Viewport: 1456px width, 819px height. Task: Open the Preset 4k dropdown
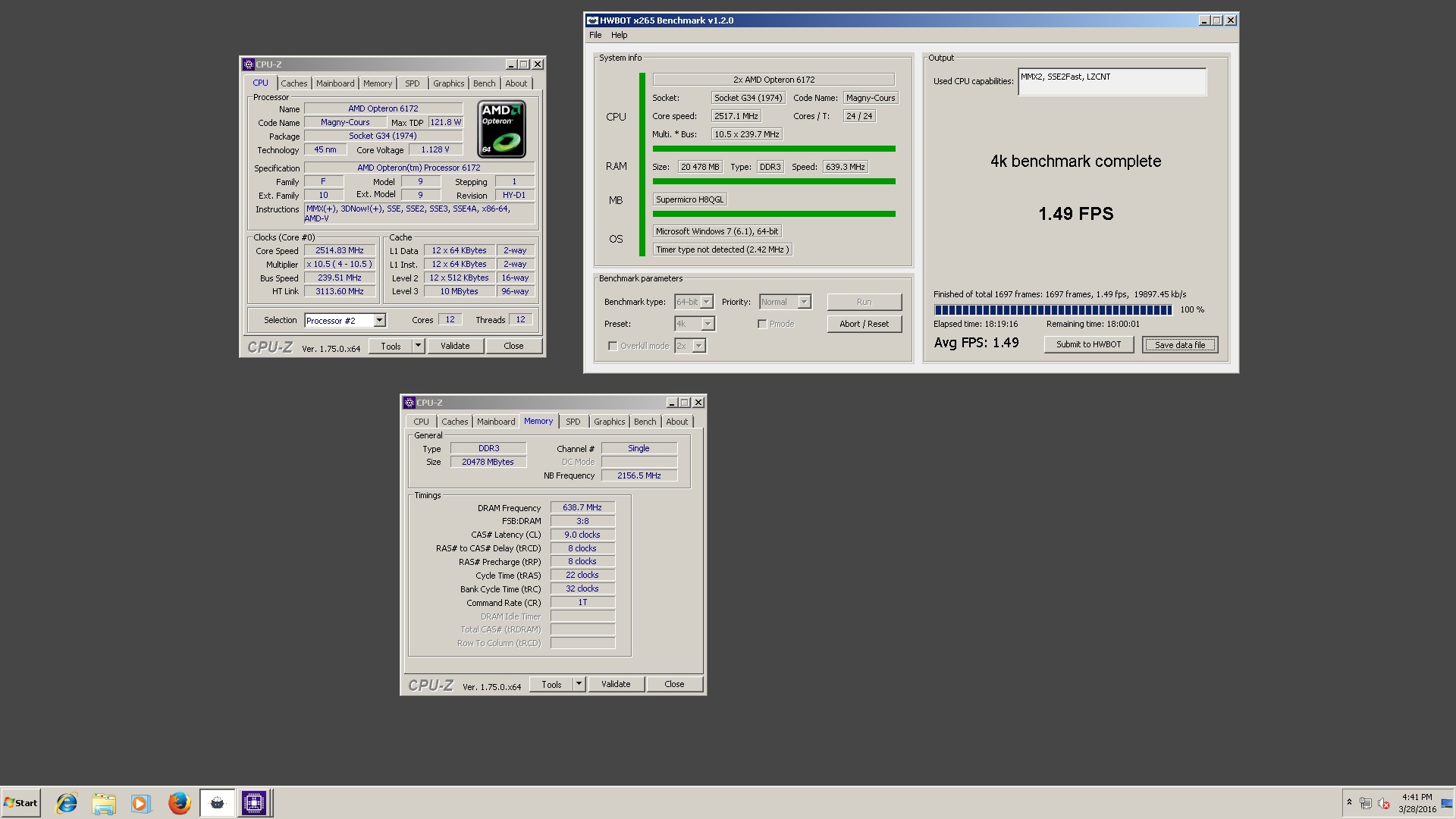click(x=695, y=324)
